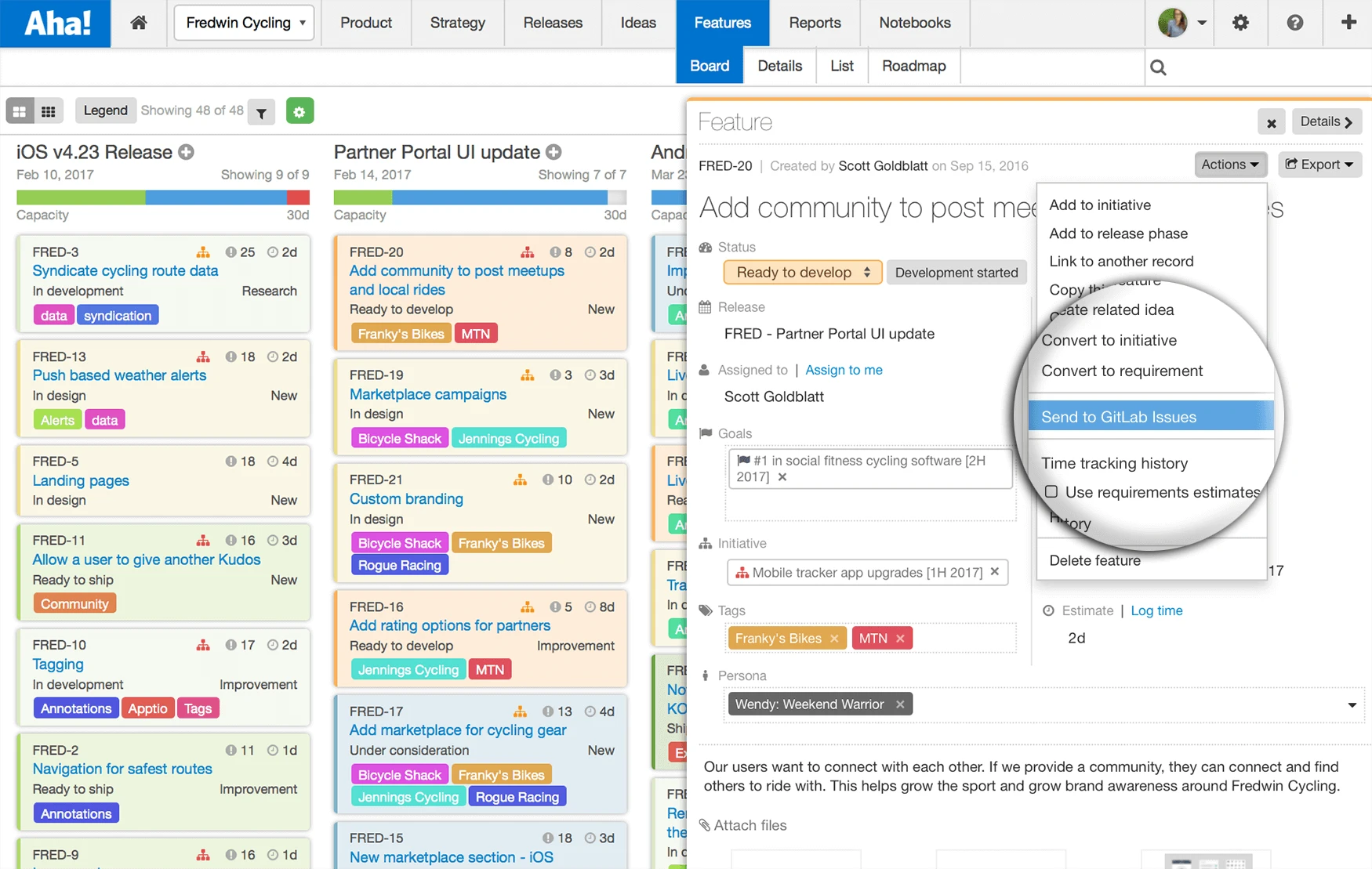Add feature to iOS v4.23 Release
The image size is (1372, 869).
(x=187, y=152)
